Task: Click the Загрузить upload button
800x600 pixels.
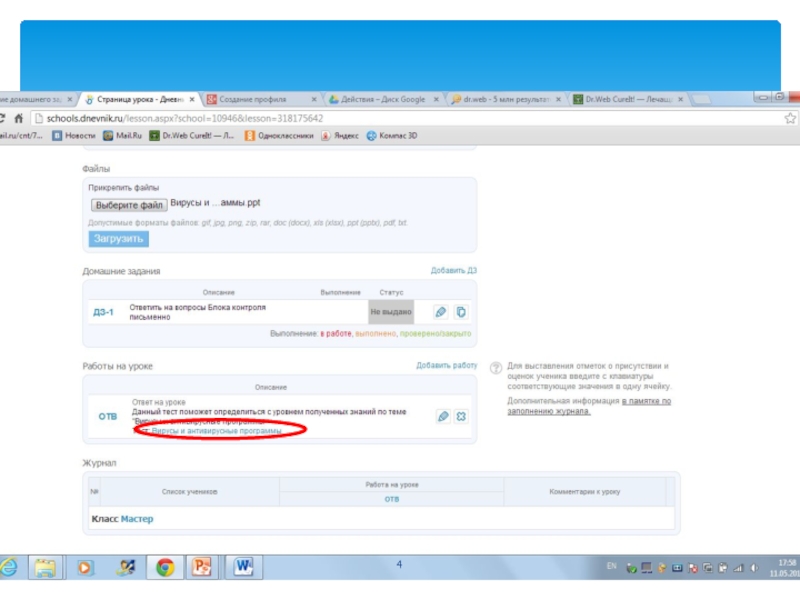Action: point(118,239)
